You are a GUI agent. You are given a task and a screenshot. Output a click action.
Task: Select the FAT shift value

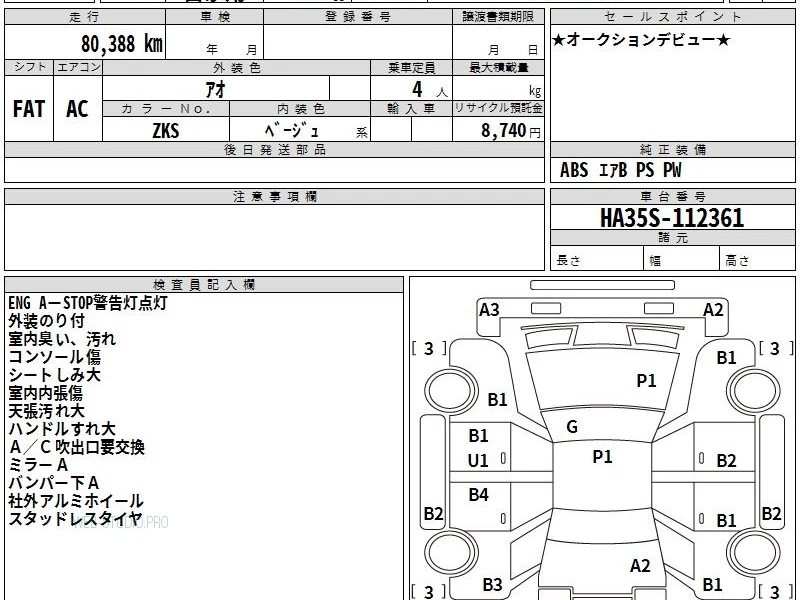[29, 109]
